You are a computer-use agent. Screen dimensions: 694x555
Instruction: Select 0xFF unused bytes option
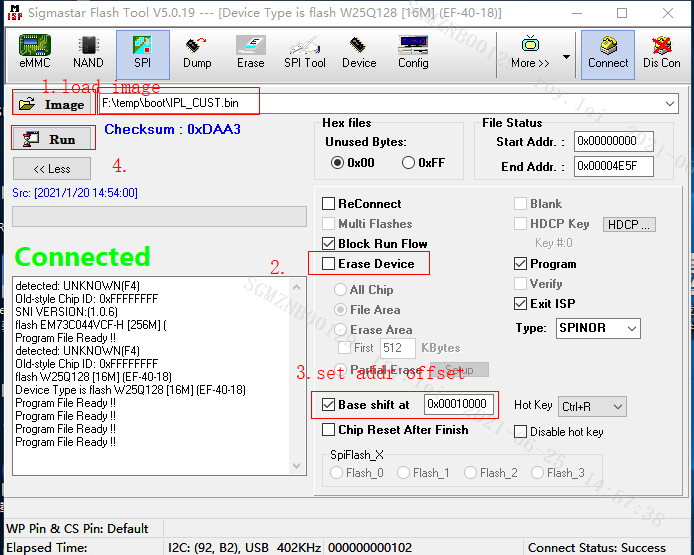[423, 163]
